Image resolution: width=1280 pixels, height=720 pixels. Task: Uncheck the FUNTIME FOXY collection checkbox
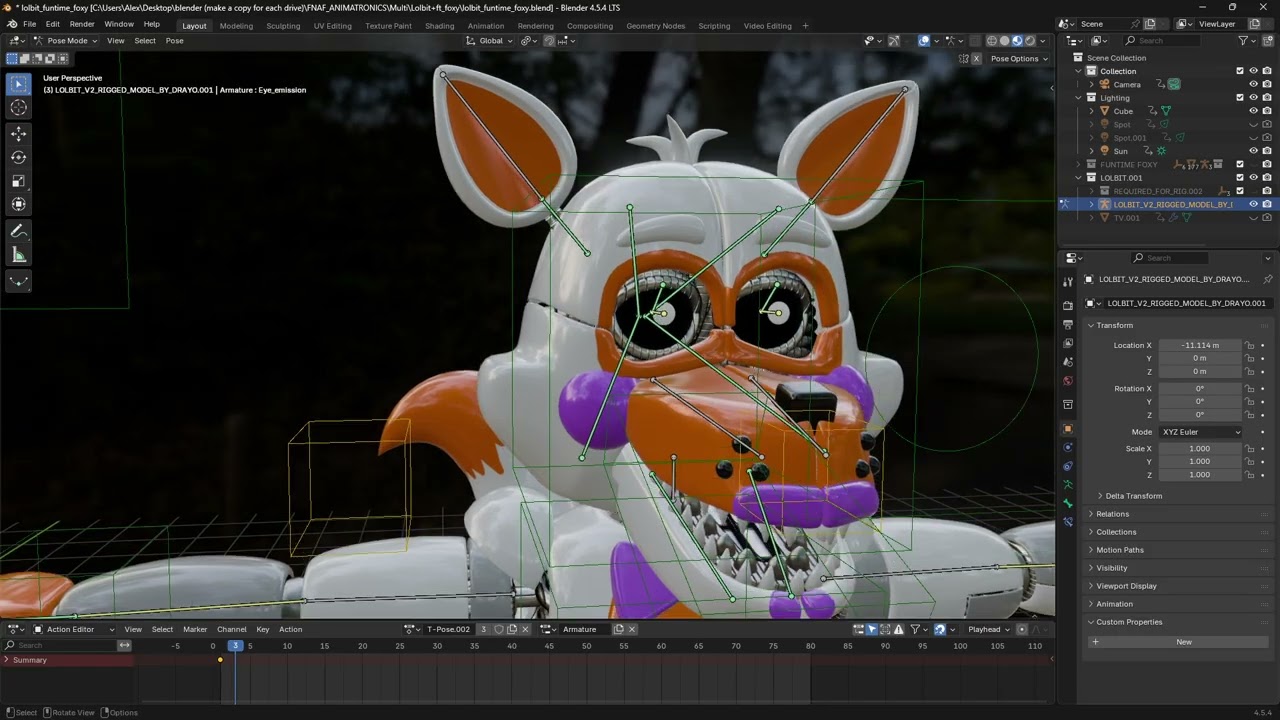click(x=1240, y=164)
